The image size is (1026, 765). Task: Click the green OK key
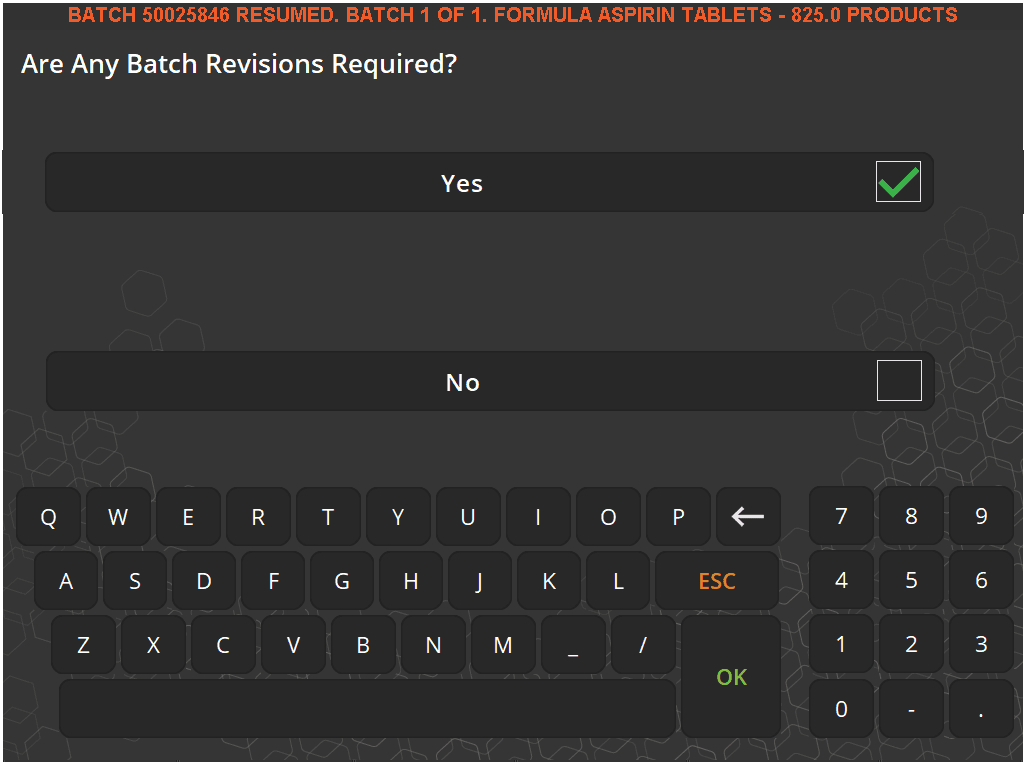click(731, 677)
